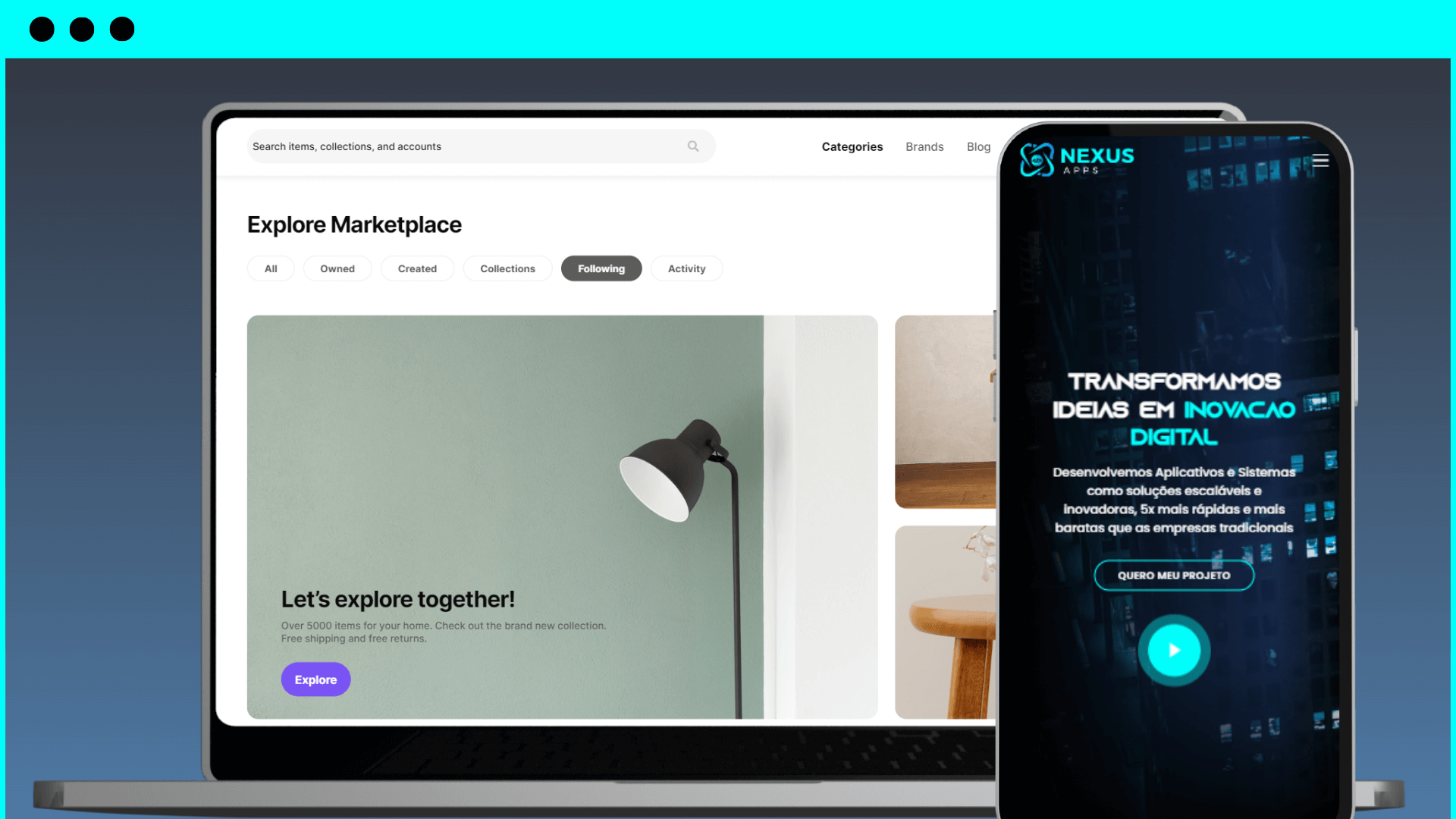Toggle the Activity filter tab
The image size is (1456, 819).
(686, 268)
